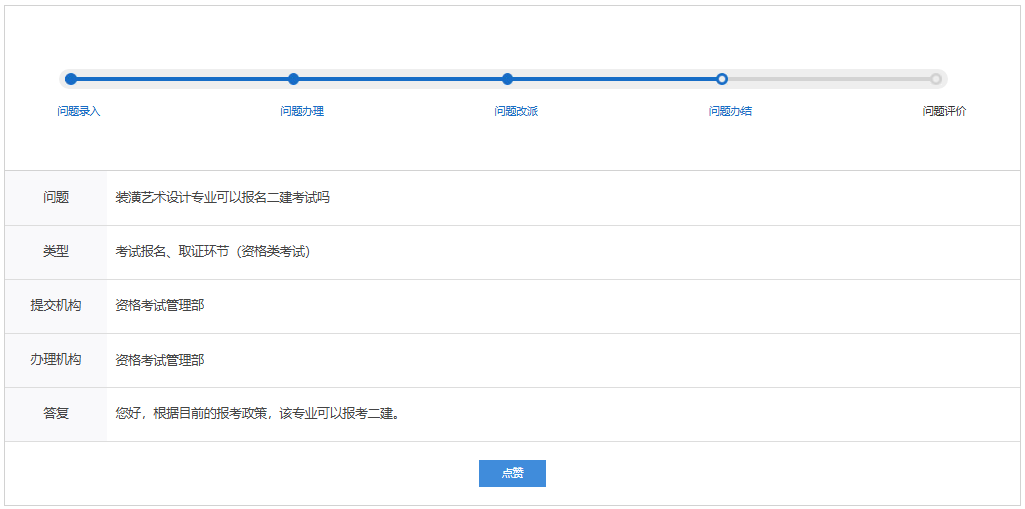The width and height of the screenshot is (1025, 509).
Task: Select the 问题改派 step label text
Action: click(516, 111)
